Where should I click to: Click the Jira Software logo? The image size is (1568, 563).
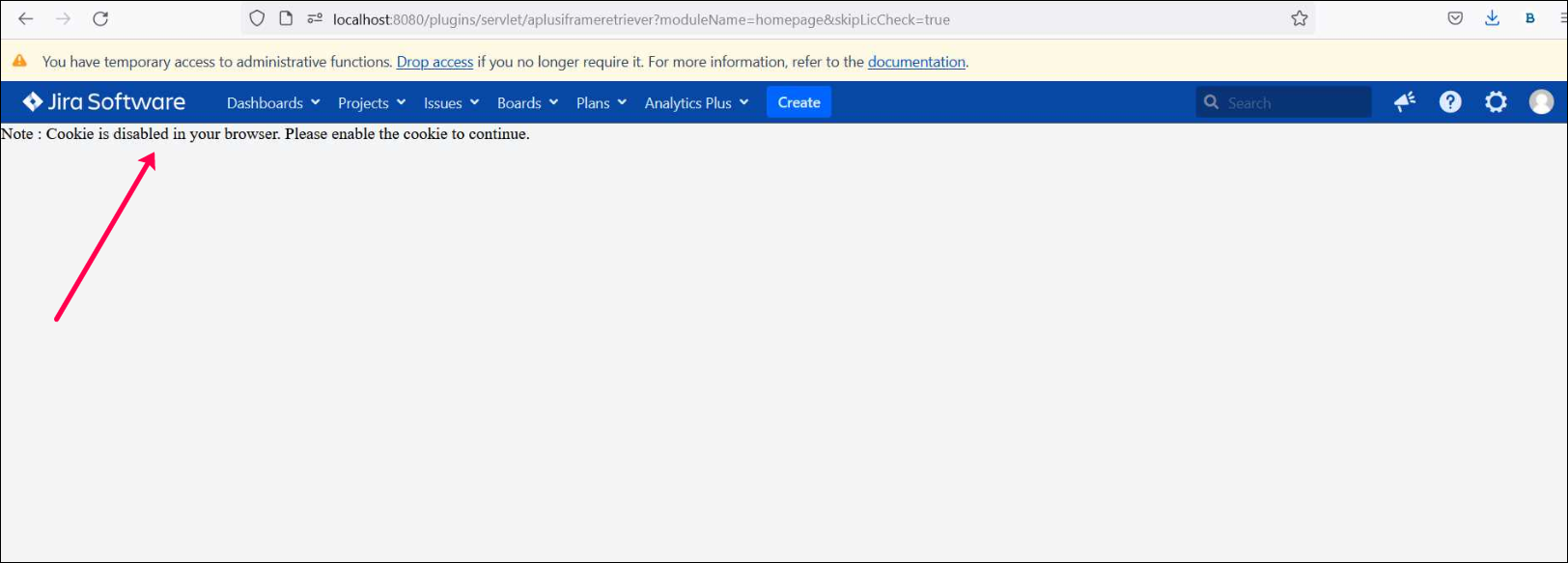104,102
